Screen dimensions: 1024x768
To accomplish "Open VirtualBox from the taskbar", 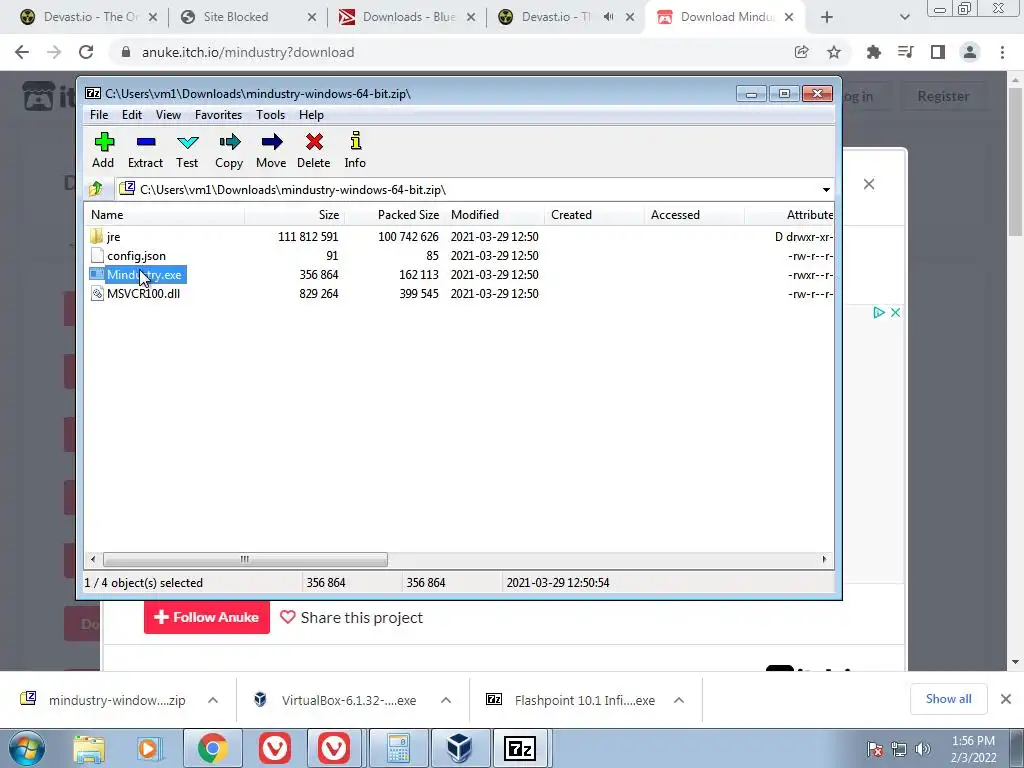I will (459, 748).
